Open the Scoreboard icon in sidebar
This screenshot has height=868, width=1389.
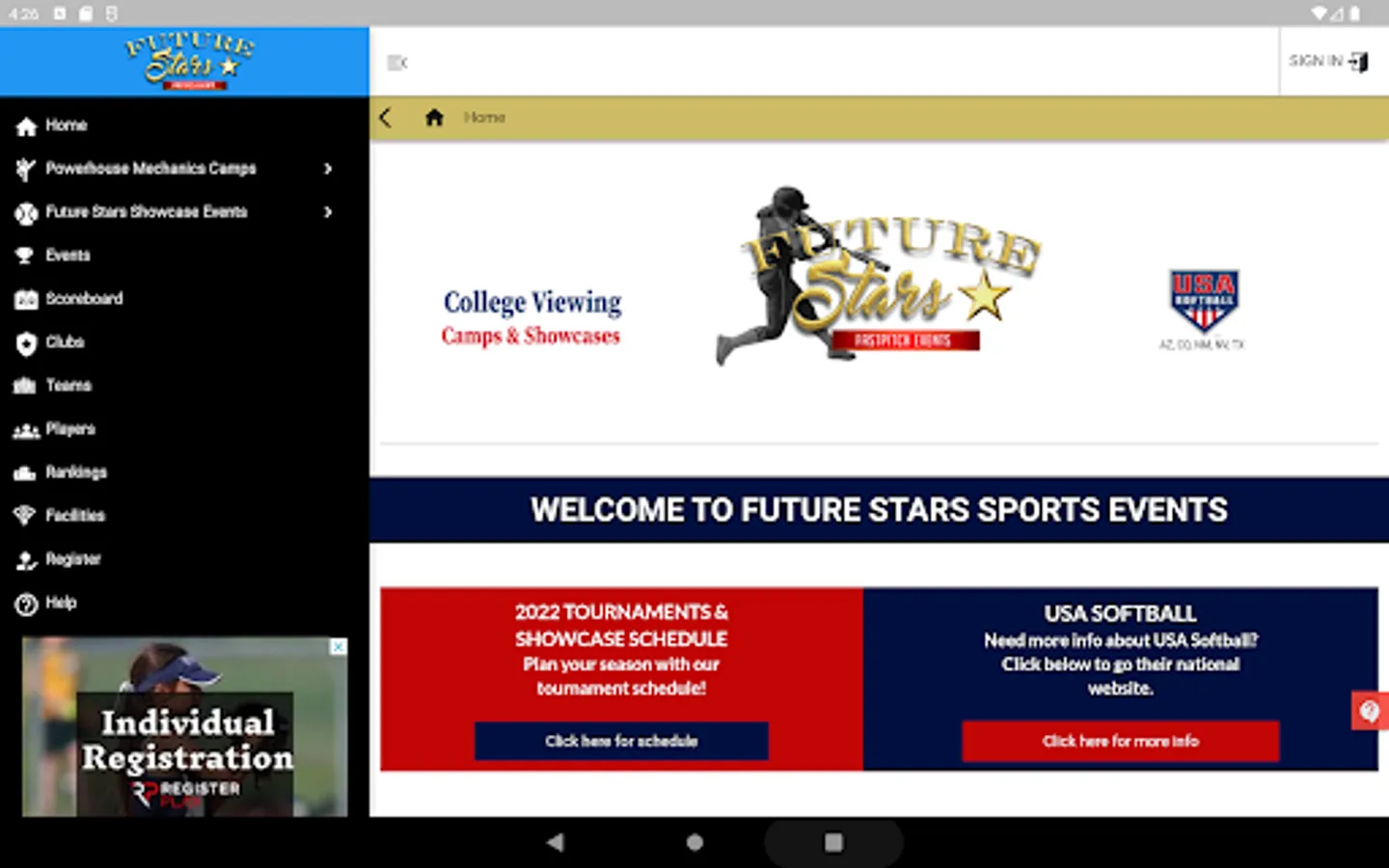[x=26, y=300]
